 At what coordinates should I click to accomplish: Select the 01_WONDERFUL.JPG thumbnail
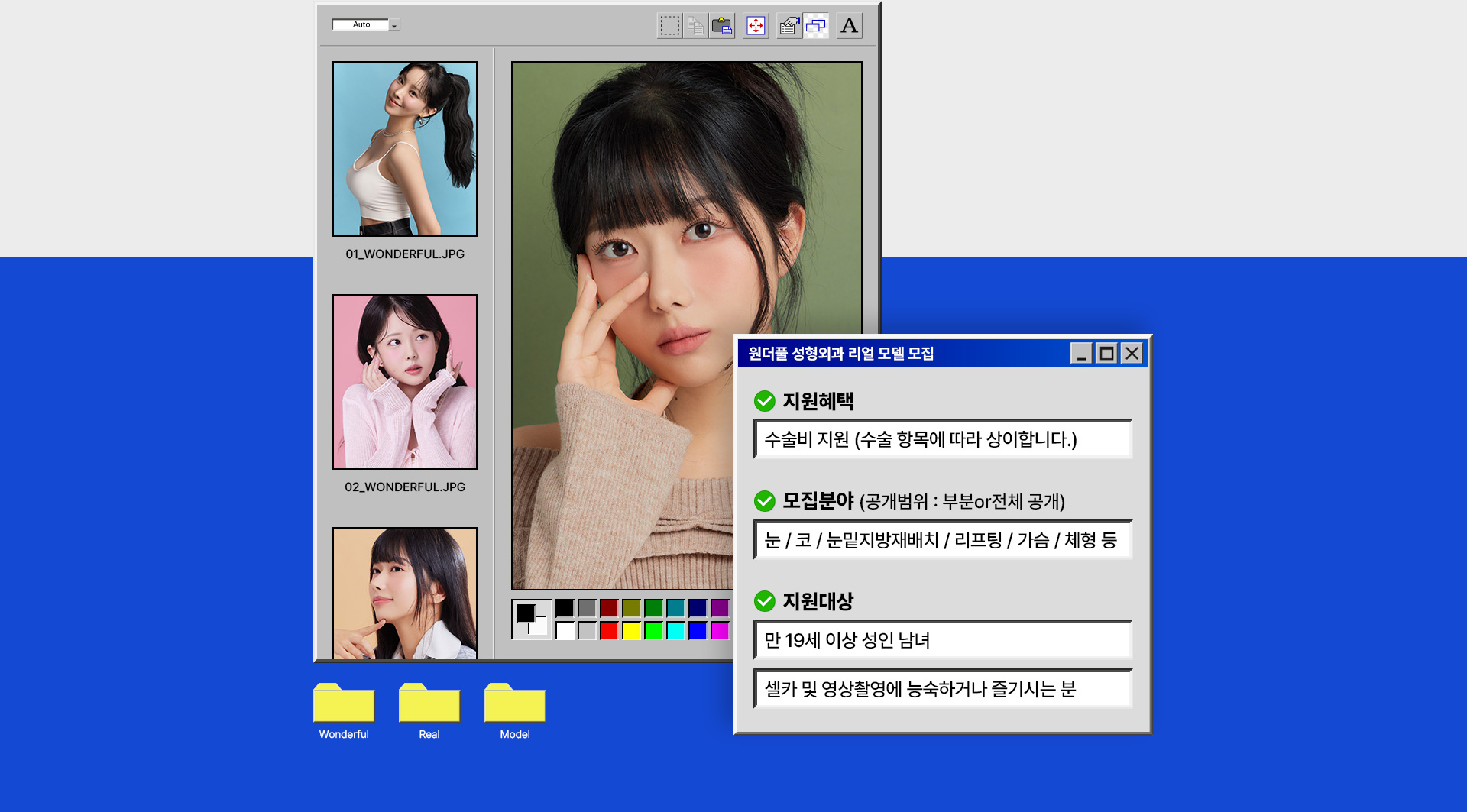pyautogui.click(x=405, y=149)
